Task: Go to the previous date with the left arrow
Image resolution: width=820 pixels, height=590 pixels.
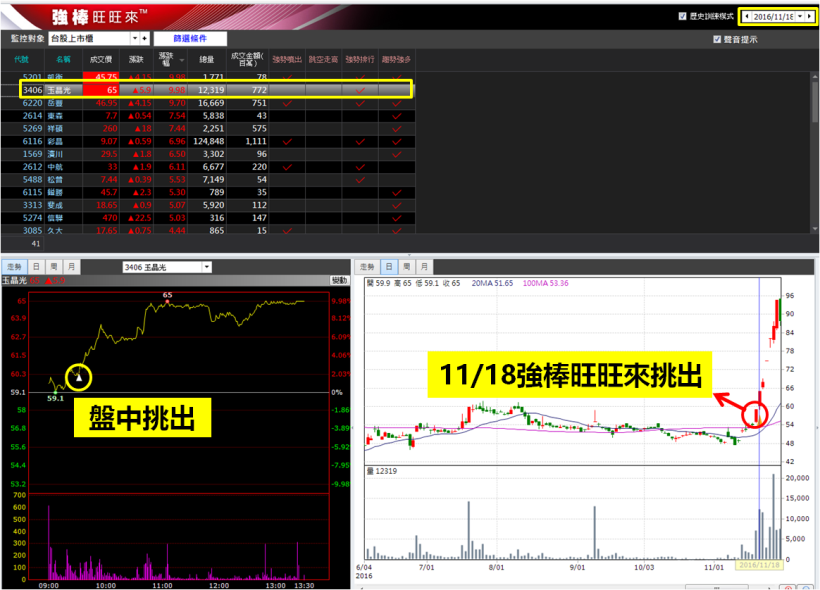Action: (x=746, y=16)
